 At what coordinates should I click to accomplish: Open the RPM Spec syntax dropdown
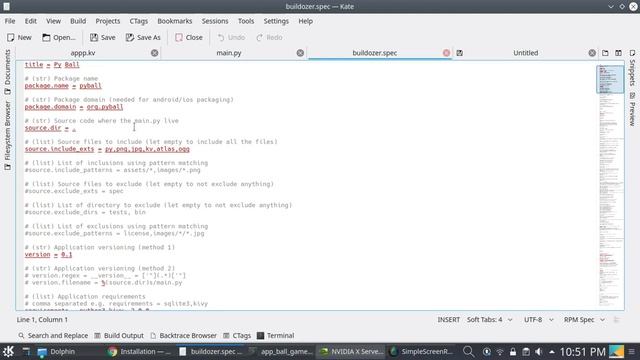click(584, 320)
